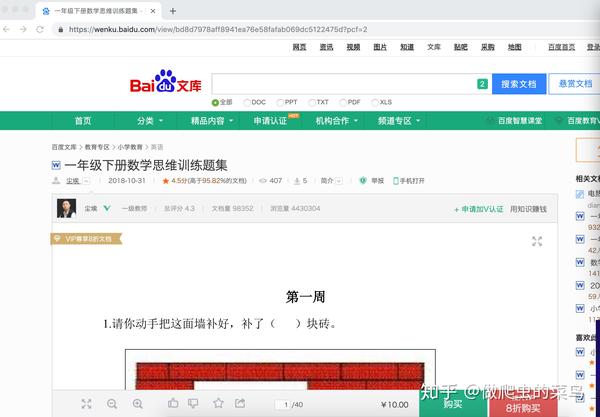
Task: Open the 频道专区 dropdown
Action: pos(399,121)
